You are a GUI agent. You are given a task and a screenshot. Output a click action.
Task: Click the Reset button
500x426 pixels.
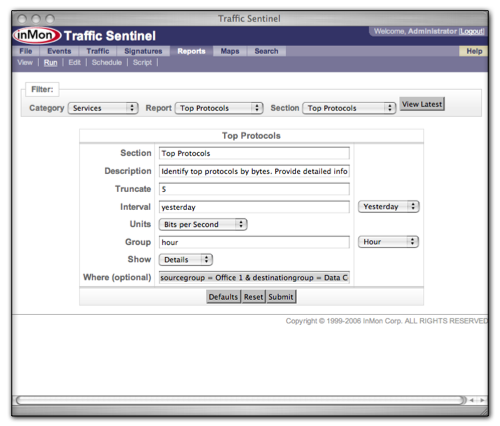(x=253, y=297)
